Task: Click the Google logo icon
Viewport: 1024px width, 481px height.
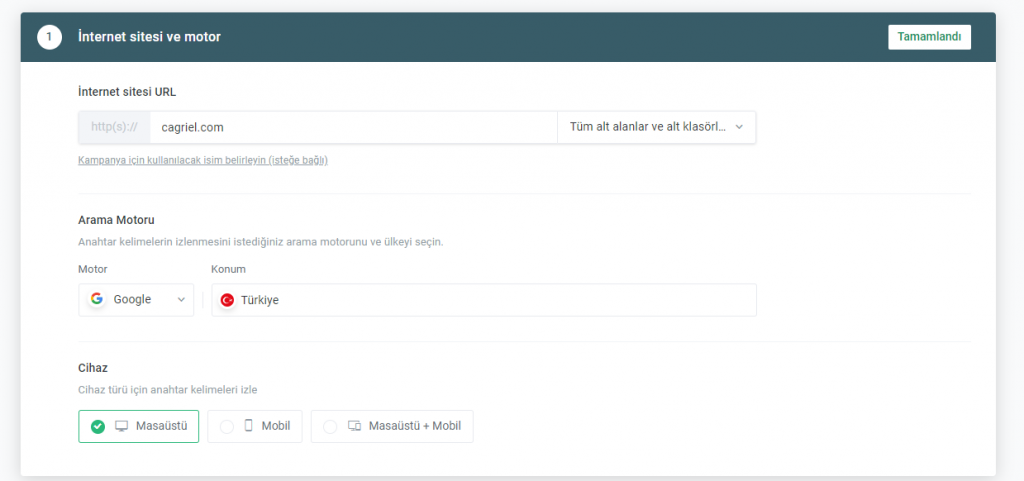Action: point(97,299)
